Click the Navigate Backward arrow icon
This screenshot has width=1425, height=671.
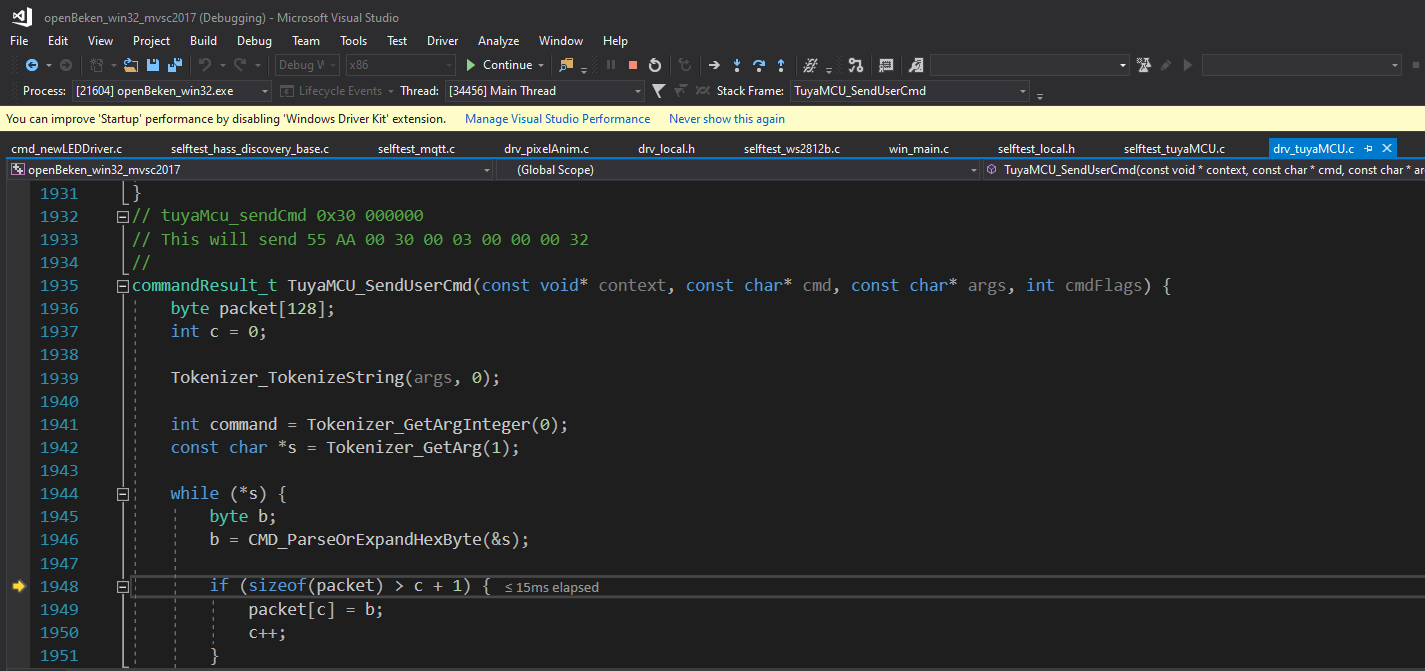click(x=32, y=65)
